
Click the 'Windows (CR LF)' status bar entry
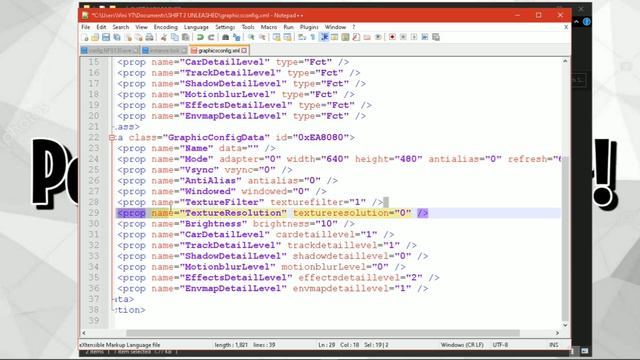[x=462, y=345]
